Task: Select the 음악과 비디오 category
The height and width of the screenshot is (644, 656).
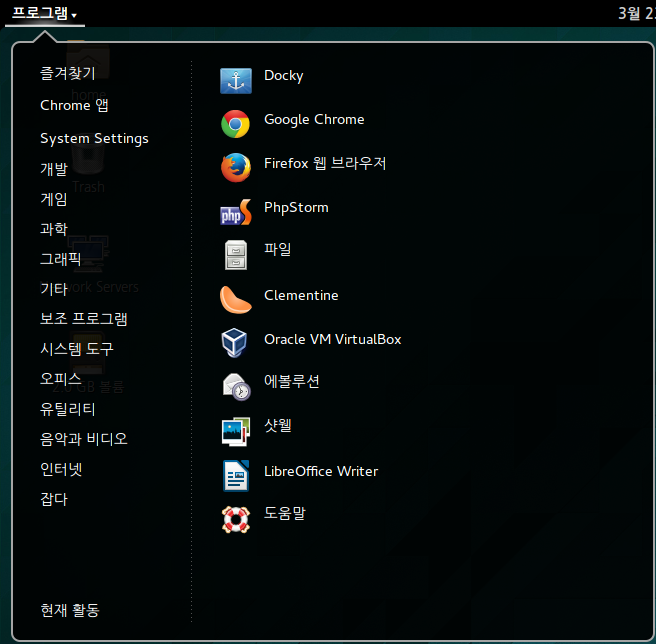Action: click(84, 439)
